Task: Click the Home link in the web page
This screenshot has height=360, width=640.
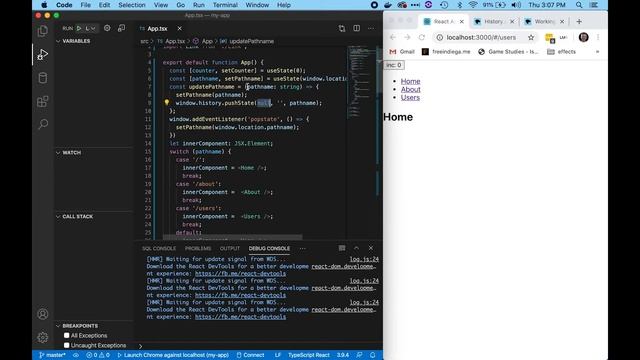Action: [x=410, y=81]
